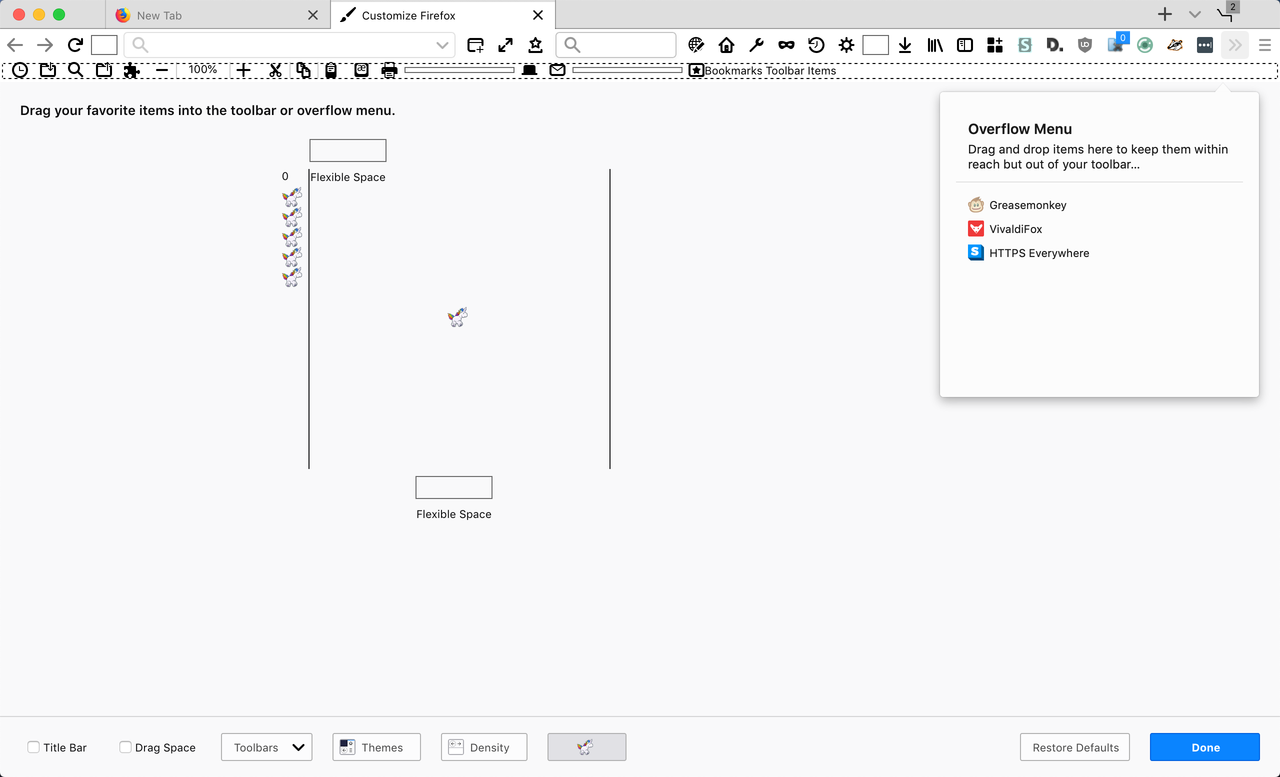
Task: Click the Library books icon
Action: [x=935, y=45]
